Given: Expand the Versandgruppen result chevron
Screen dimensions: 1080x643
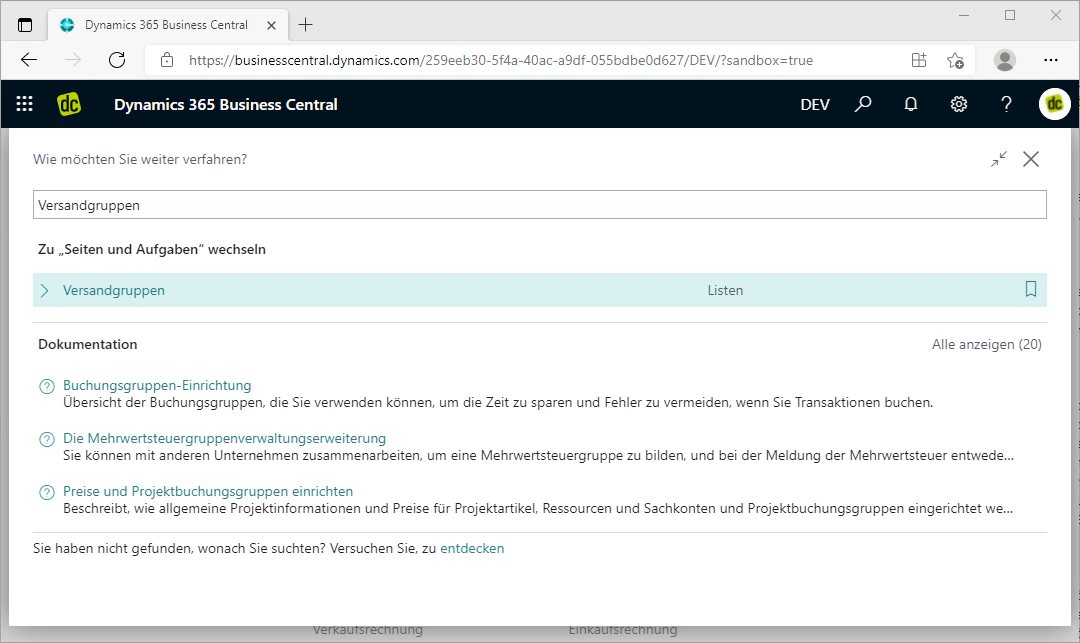Looking at the screenshot, I should click(45, 291).
